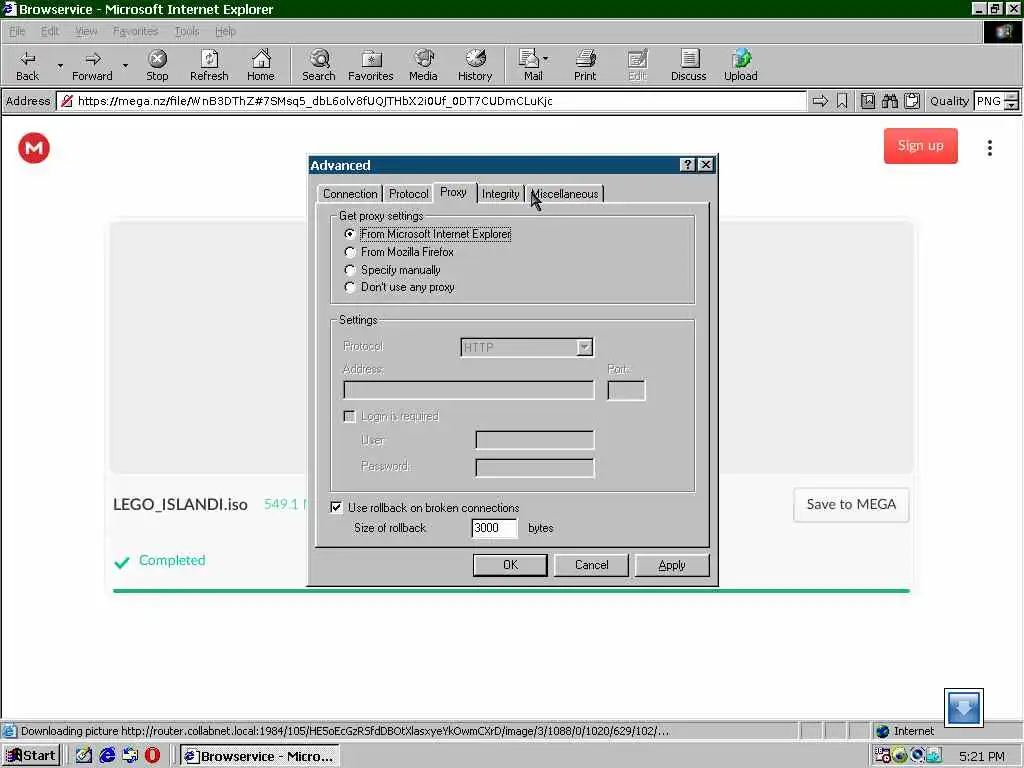1024x768 pixels.
Task: Launch Internet Explorer from quick launch
Action: [107, 756]
